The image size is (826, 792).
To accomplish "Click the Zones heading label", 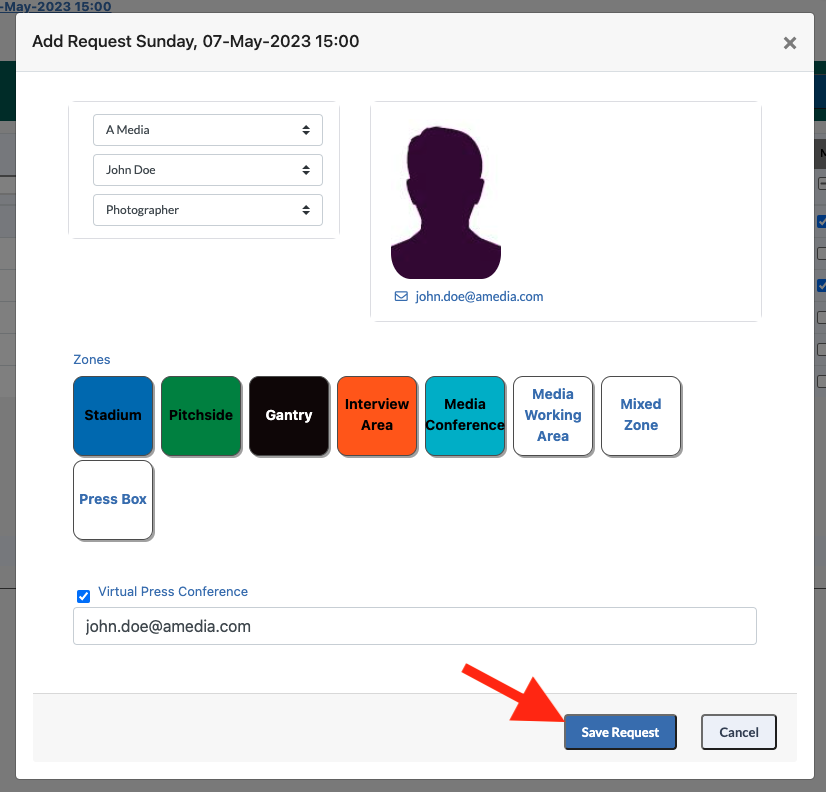I will (92, 359).
